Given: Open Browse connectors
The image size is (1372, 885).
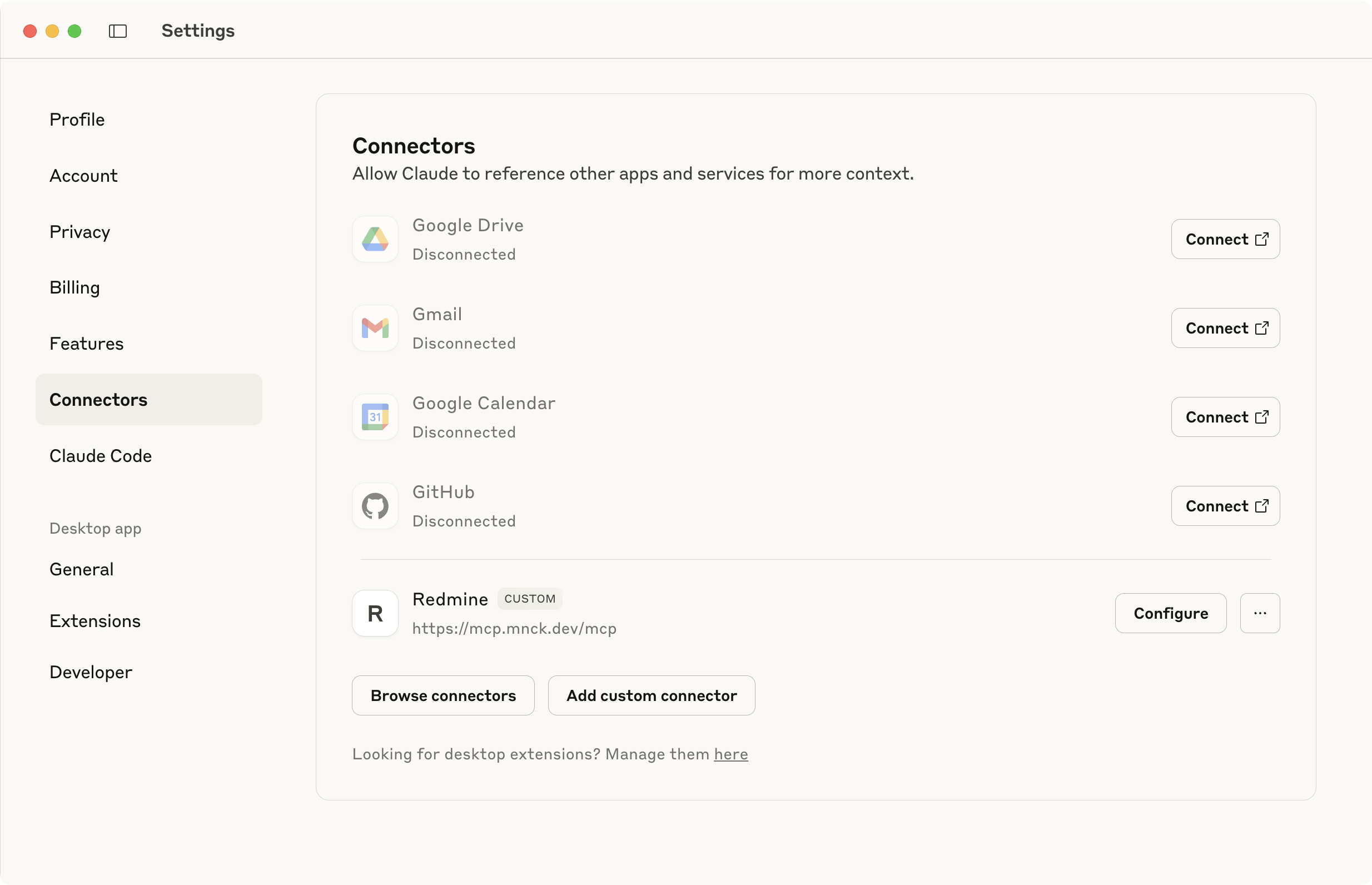Looking at the screenshot, I should click(x=443, y=695).
